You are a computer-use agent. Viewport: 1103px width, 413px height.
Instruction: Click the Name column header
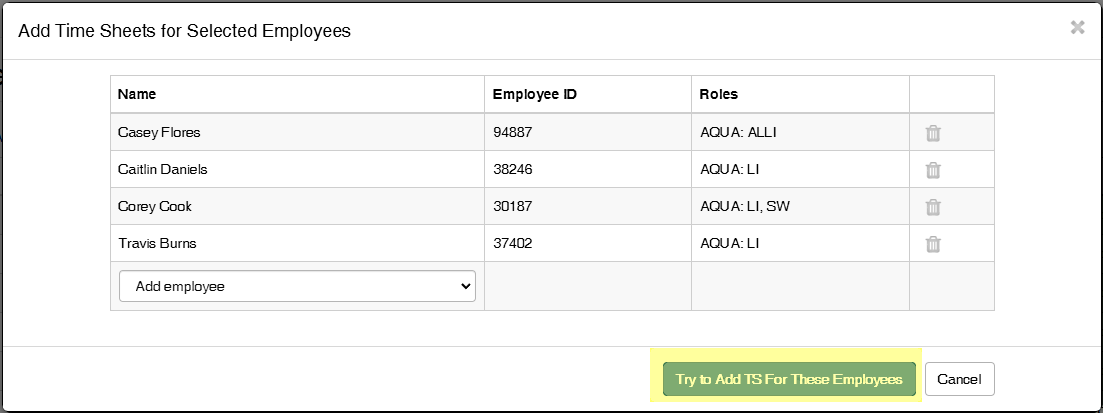[137, 95]
